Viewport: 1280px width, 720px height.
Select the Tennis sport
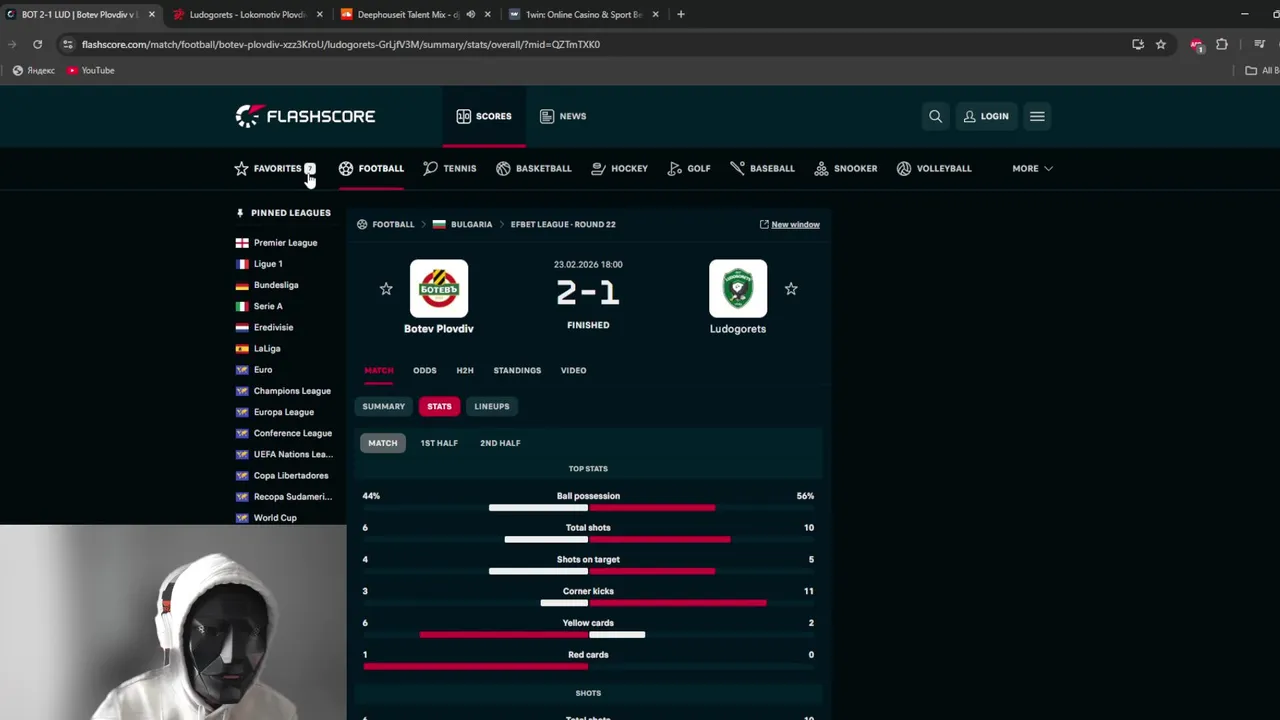pos(449,168)
